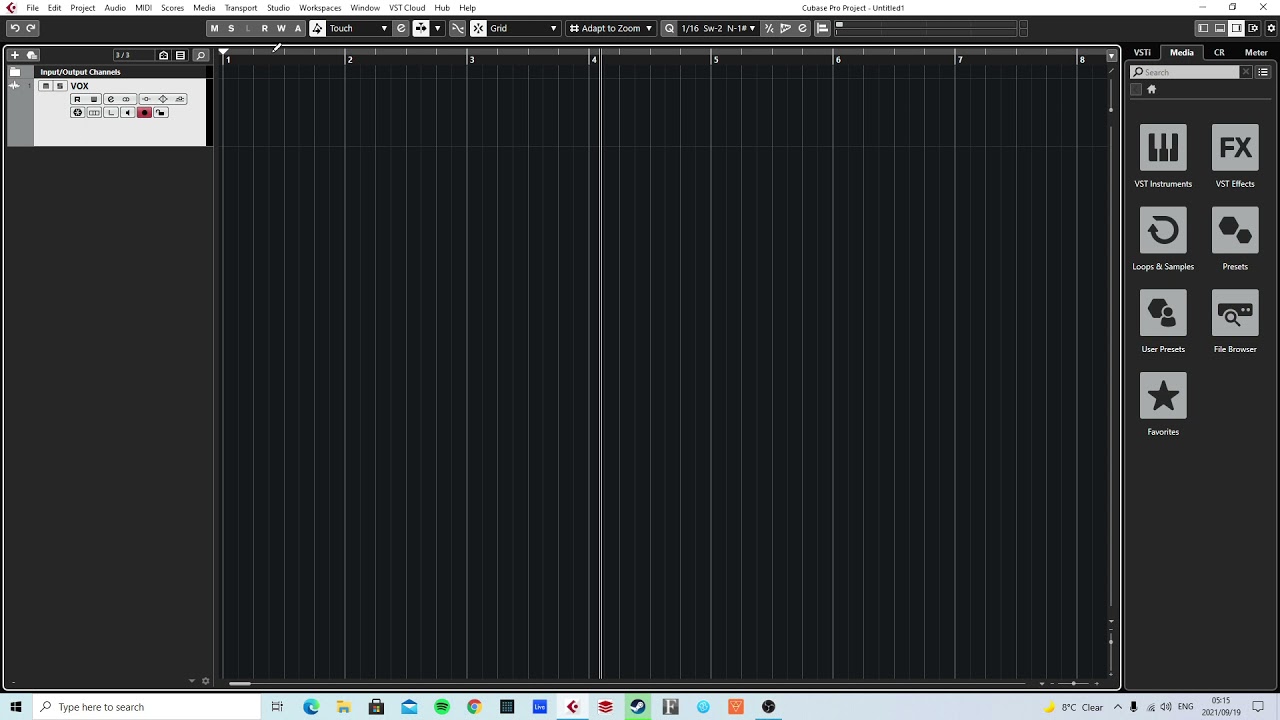Open the File menu
The image size is (1280, 720).
click(x=32, y=8)
